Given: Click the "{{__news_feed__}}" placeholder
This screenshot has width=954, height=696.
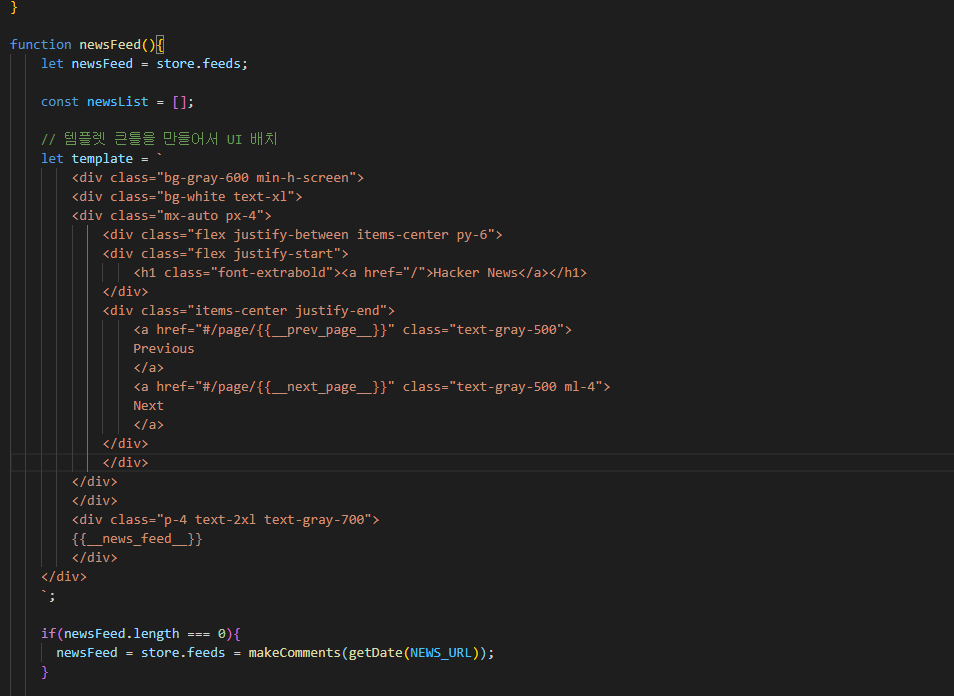Looking at the screenshot, I should (x=137, y=538).
